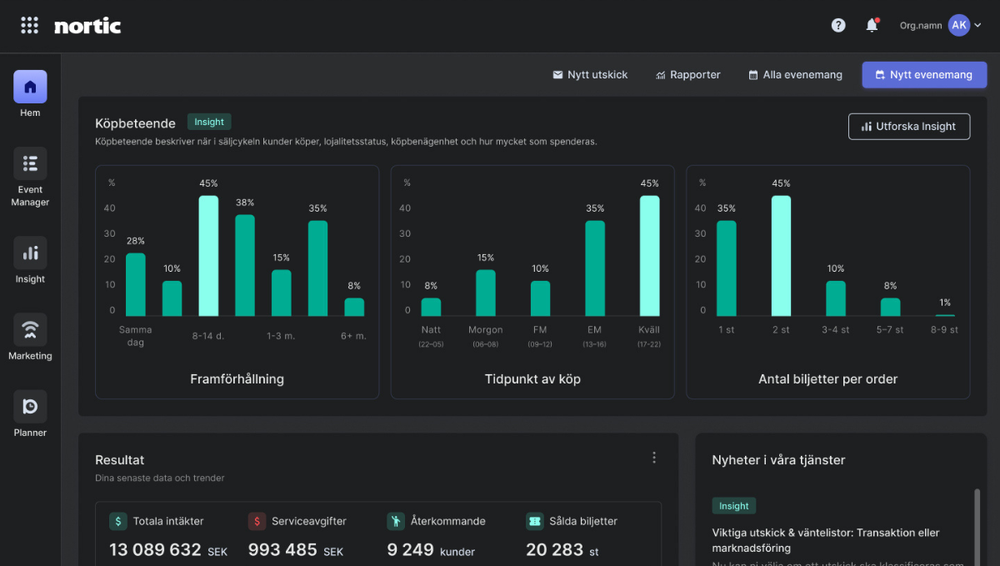Click the 13 089 632 SEK value
Screen dimensions: 1000x566
pos(168,550)
